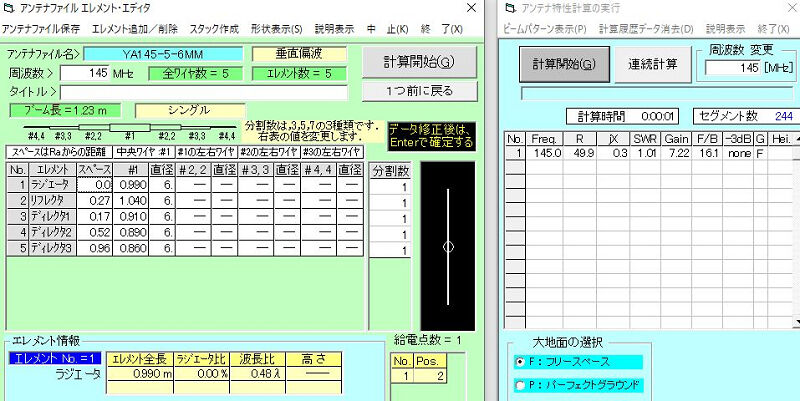Click 1つ前に戻る button

pos(419,91)
